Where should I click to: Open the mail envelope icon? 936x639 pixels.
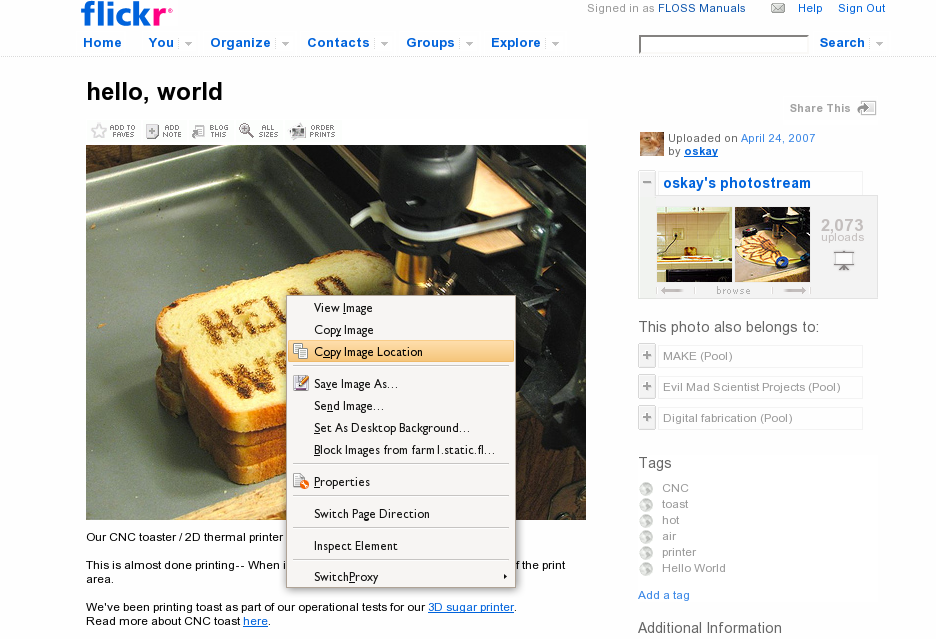(778, 9)
